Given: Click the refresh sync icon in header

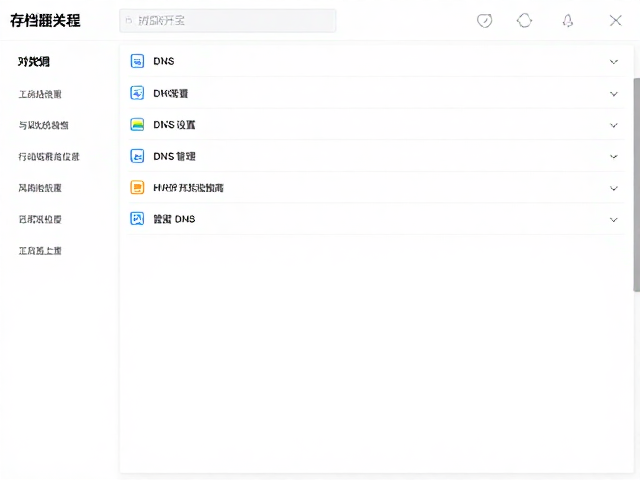Looking at the screenshot, I should coord(524,20).
